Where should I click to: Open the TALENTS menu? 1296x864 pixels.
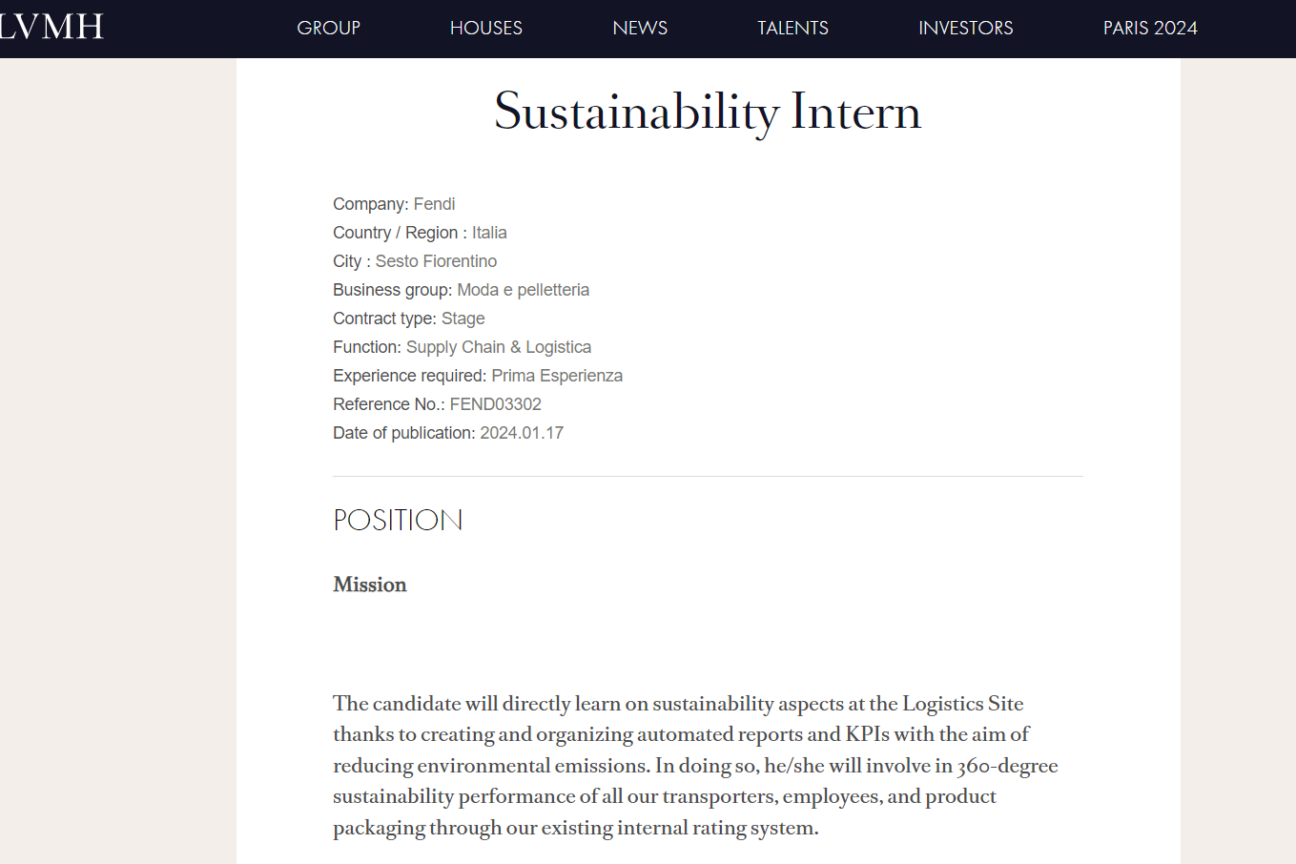coord(793,28)
